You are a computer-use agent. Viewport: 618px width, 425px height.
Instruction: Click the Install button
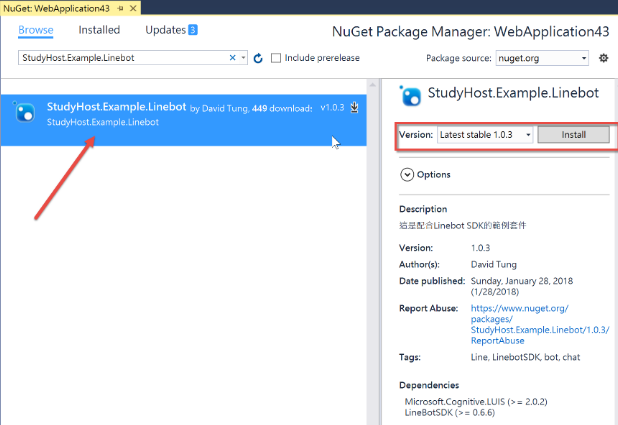(x=573, y=135)
